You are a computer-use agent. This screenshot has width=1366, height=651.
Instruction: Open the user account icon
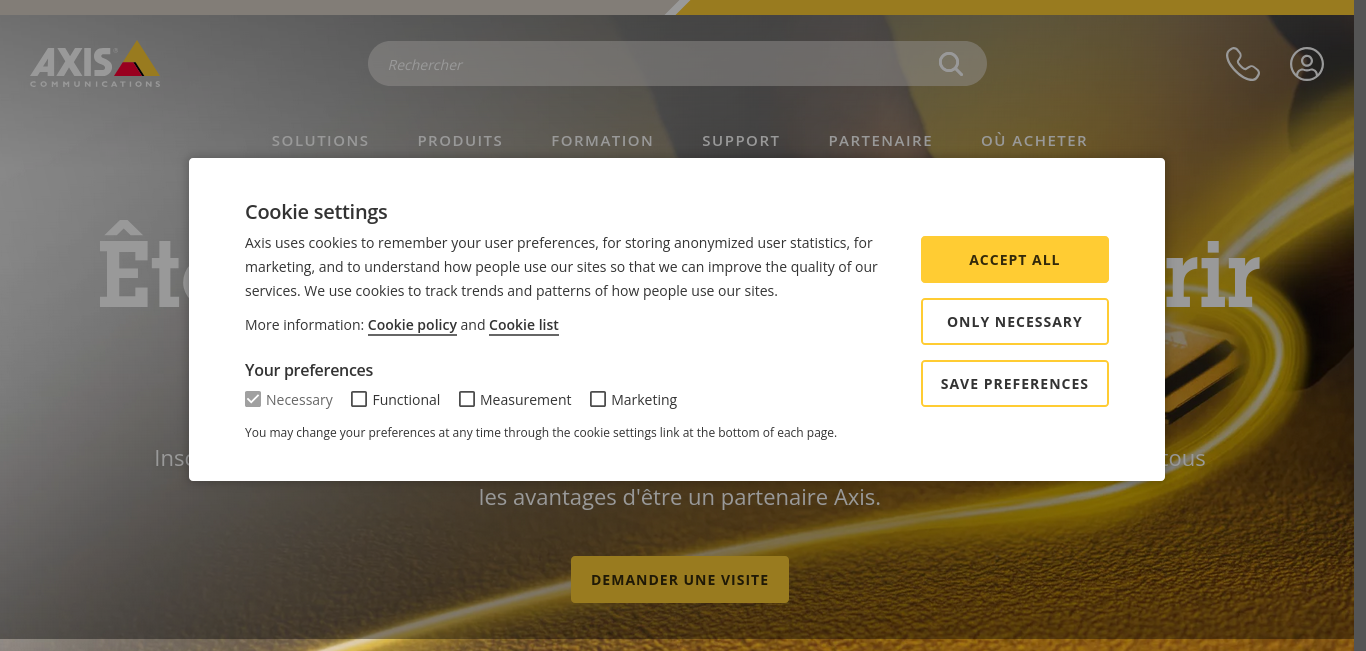point(1307,64)
